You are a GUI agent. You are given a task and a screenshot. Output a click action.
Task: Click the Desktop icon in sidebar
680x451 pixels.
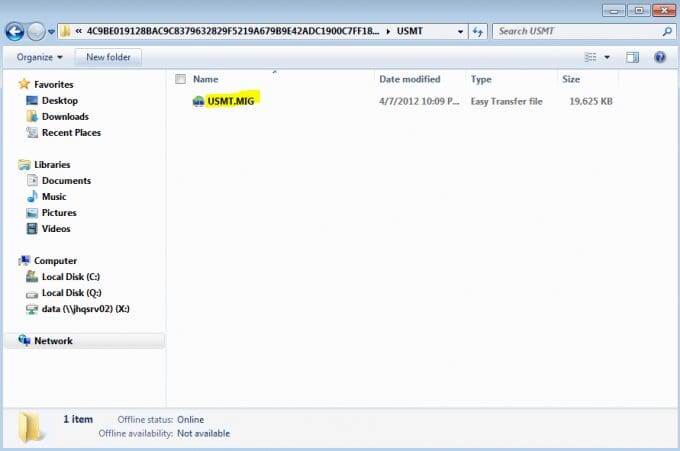pos(32,101)
